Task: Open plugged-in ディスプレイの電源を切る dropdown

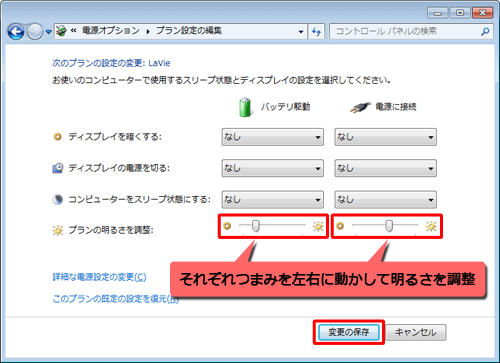Action: tap(386, 168)
